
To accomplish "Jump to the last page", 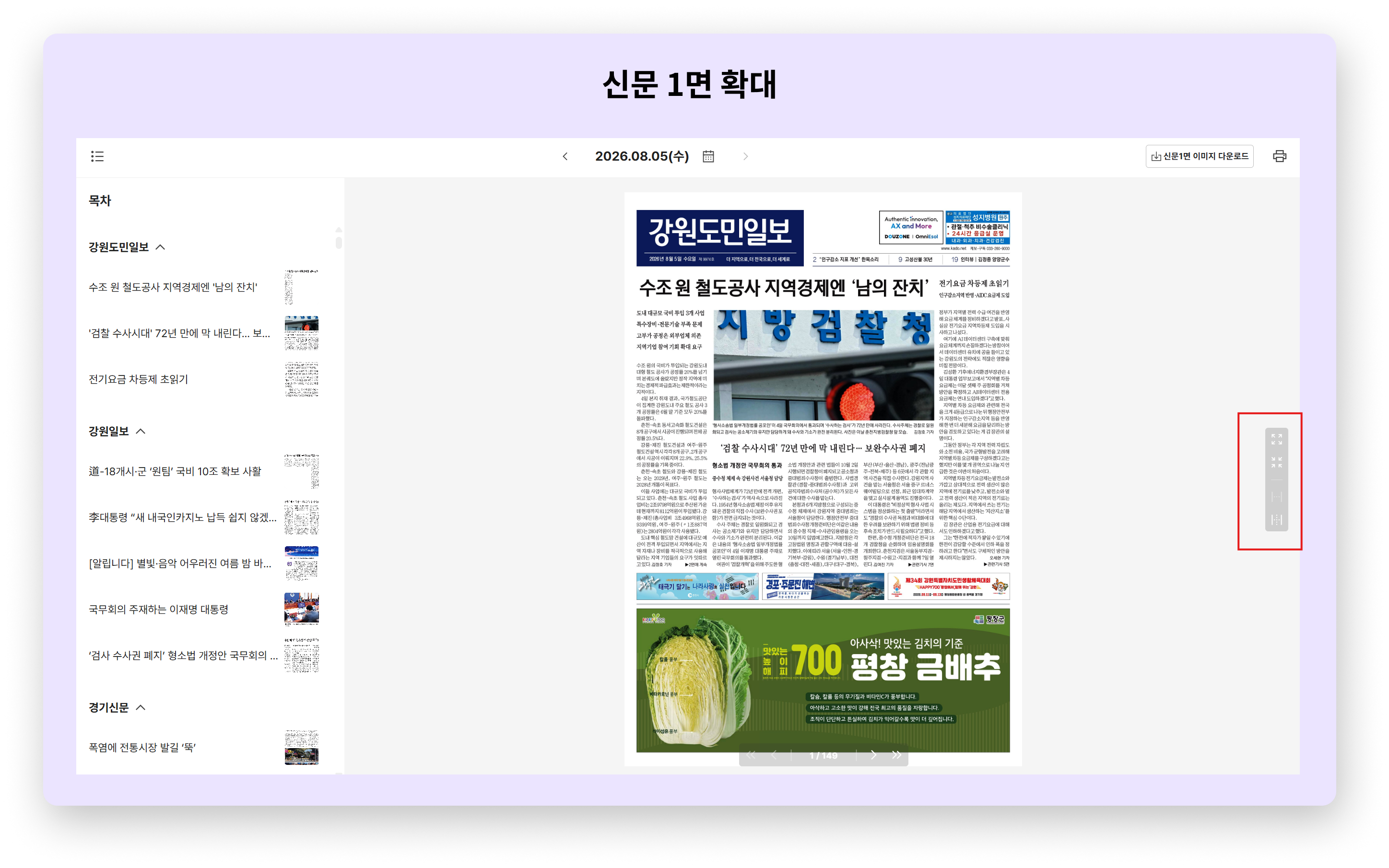I will coord(896,755).
